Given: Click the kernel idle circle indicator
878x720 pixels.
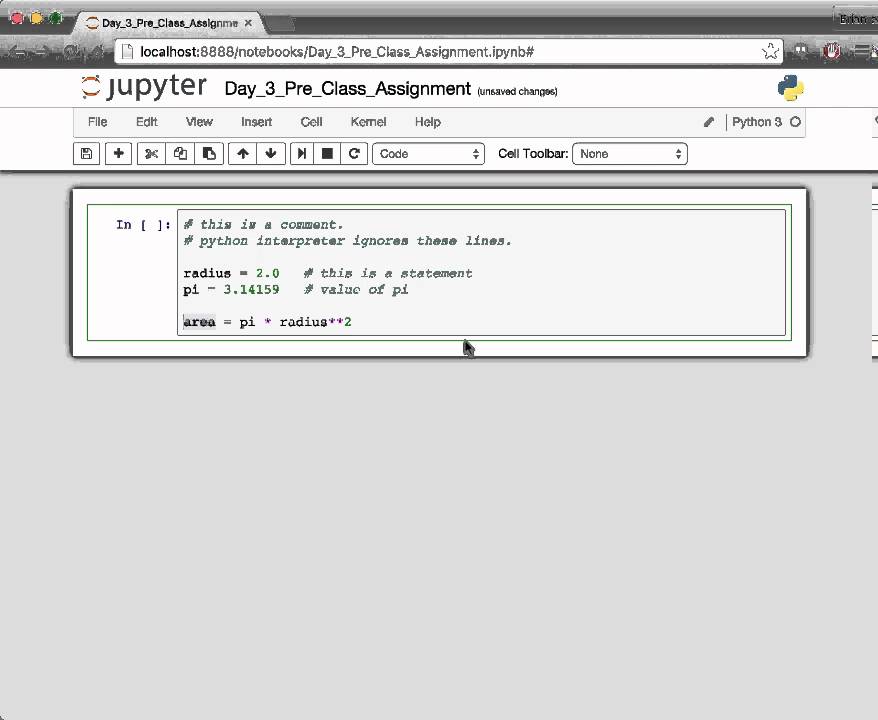Looking at the screenshot, I should click(x=795, y=122).
